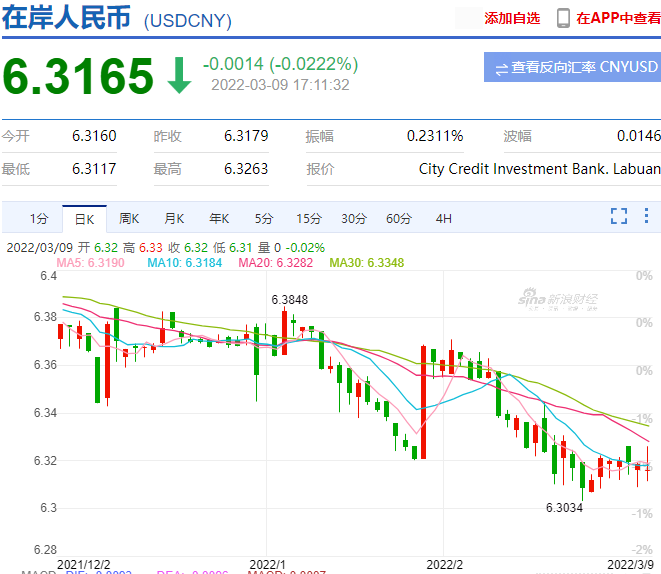The height and width of the screenshot is (574, 661).
Task: Click the fullscreen chart icon
Action: click(619, 216)
